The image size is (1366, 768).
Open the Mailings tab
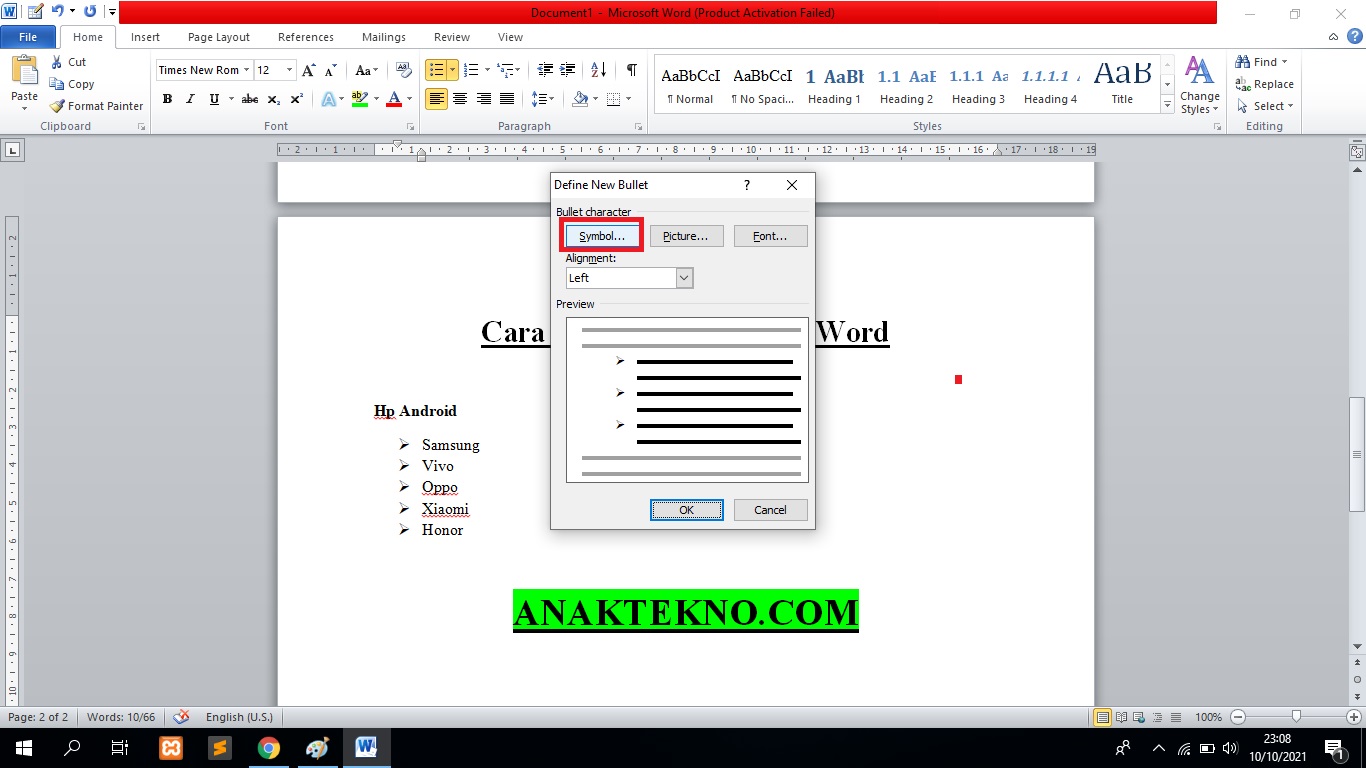tap(384, 37)
